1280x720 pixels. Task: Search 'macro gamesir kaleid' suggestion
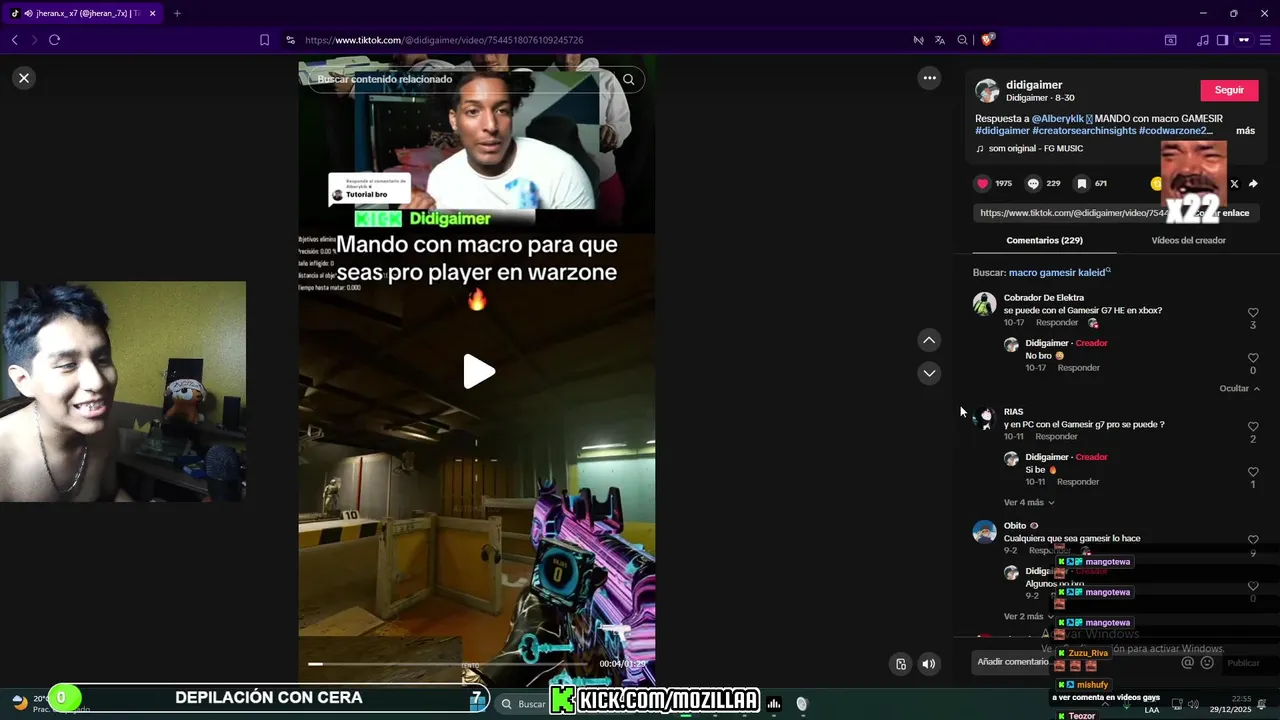pos(1059,273)
